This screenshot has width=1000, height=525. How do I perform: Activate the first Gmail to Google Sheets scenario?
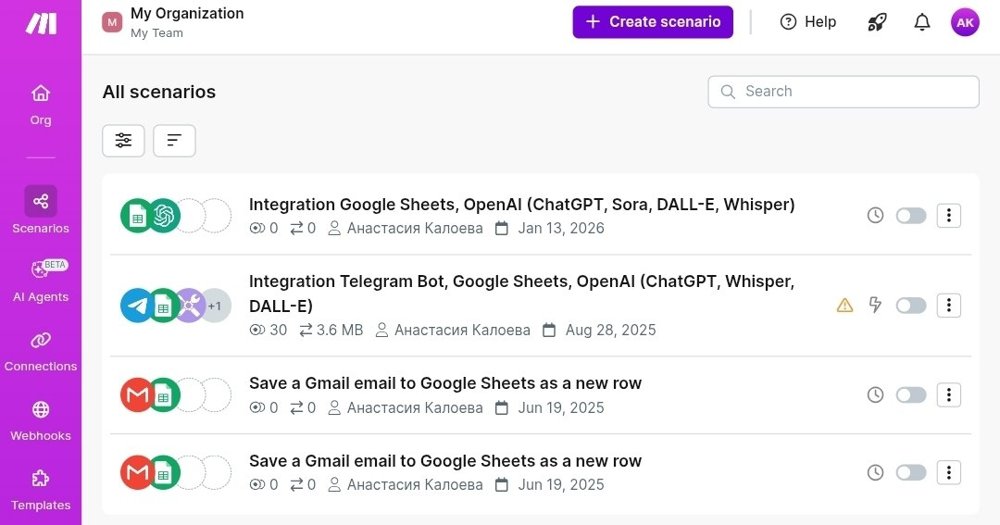[x=911, y=395]
